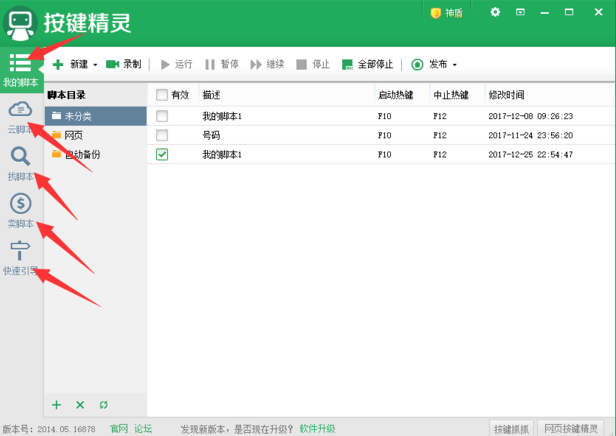Click the 停止 stop button

click(313, 64)
